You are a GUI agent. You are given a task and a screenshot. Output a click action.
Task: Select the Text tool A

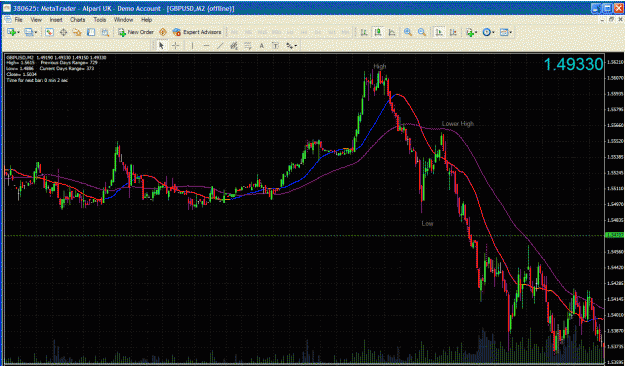tap(261, 46)
